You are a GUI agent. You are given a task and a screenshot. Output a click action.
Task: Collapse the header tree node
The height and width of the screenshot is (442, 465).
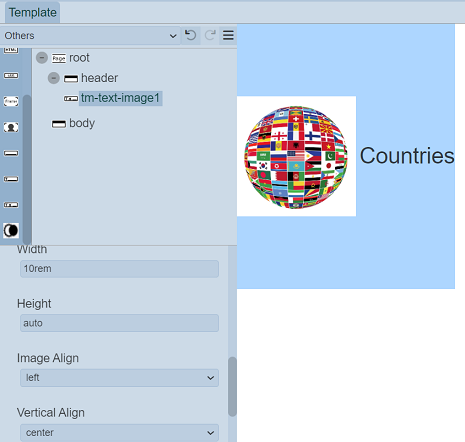[x=54, y=78]
